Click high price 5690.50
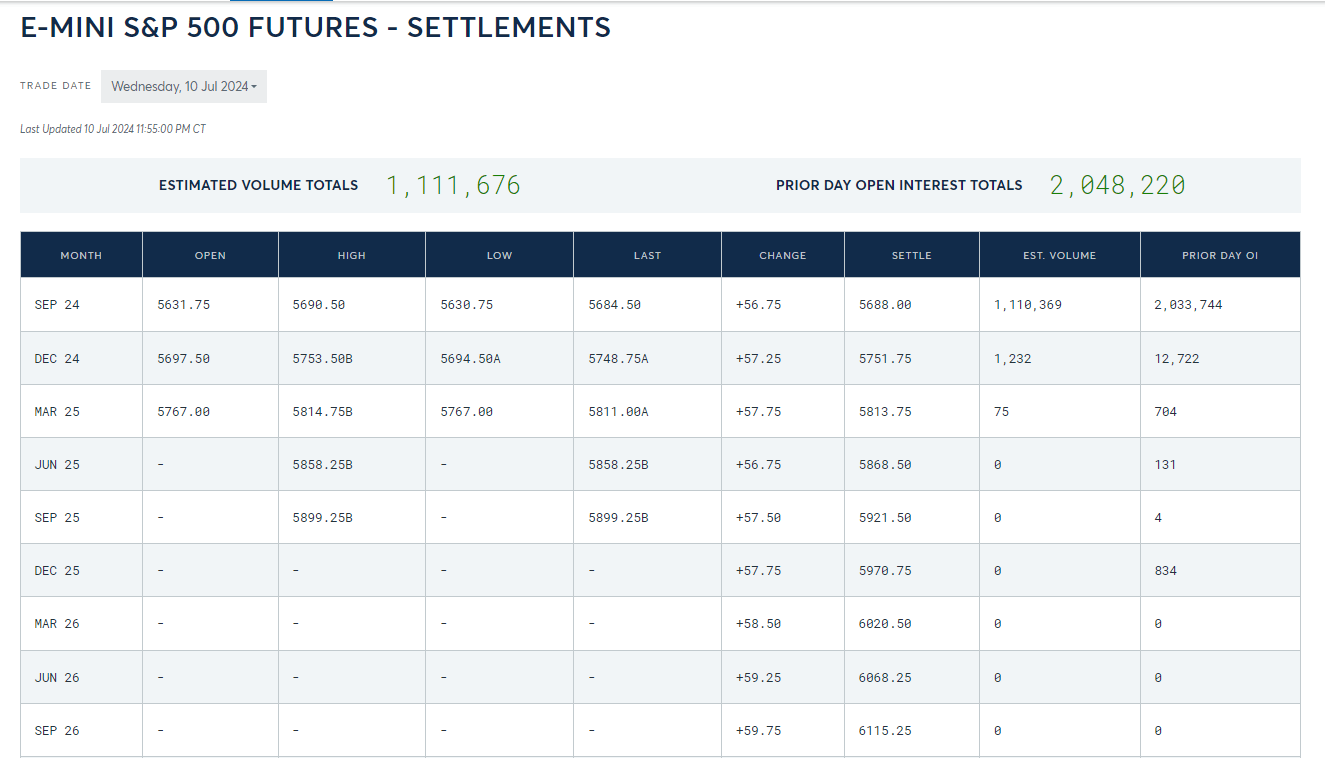The image size is (1325, 758). point(319,305)
